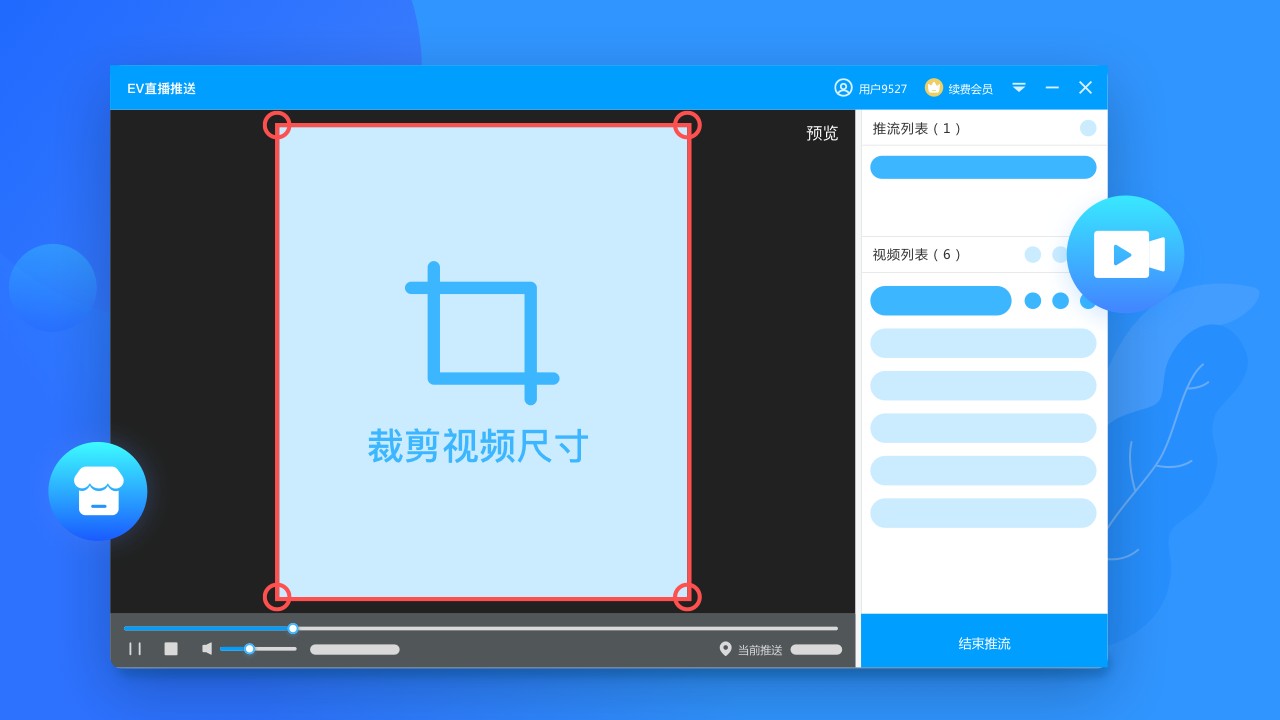Click the location pin icon beside 当前推送
Viewport: 1280px width, 720px height.
pyautogui.click(x=725, y=649)
